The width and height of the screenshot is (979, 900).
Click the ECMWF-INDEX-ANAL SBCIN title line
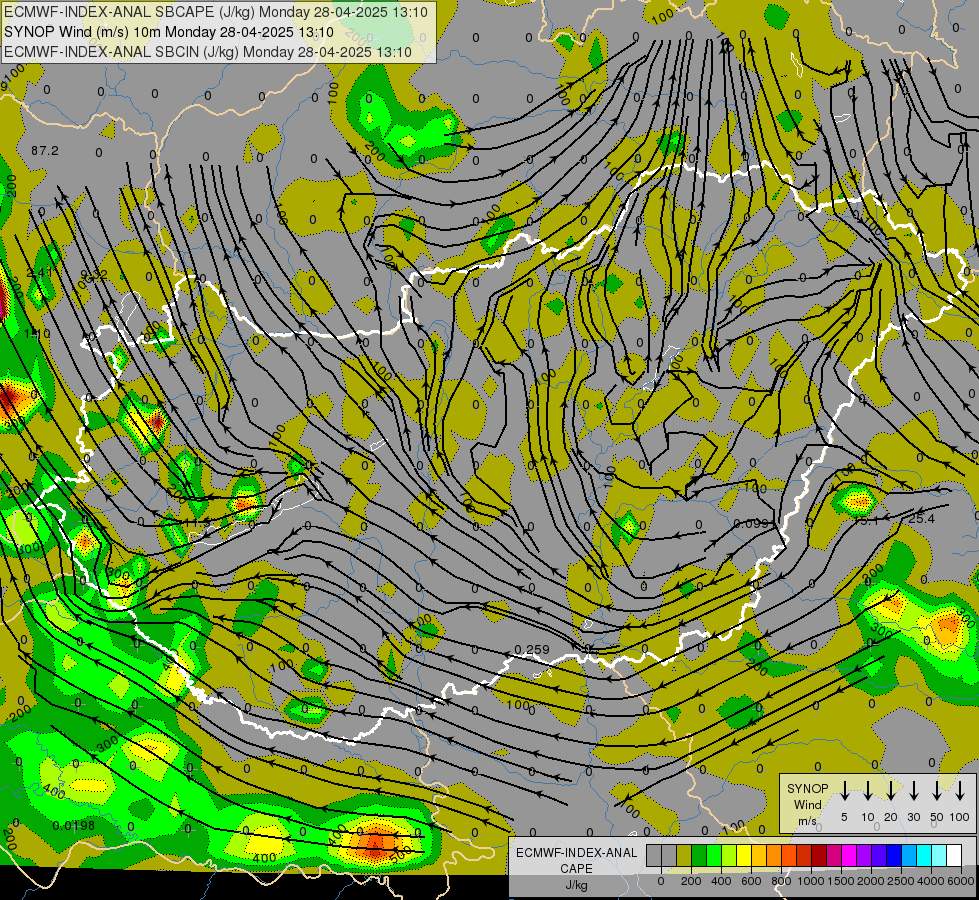208,52
